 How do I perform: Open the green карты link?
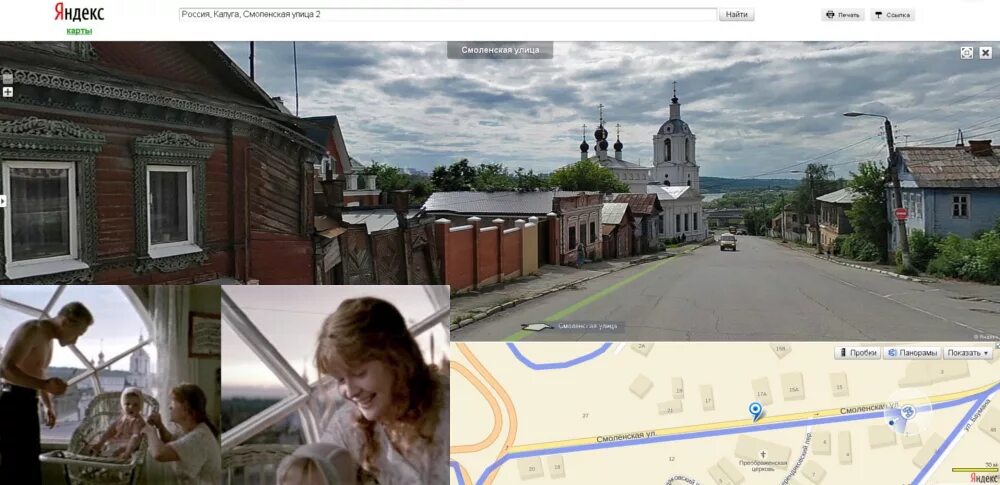point(79,31)
